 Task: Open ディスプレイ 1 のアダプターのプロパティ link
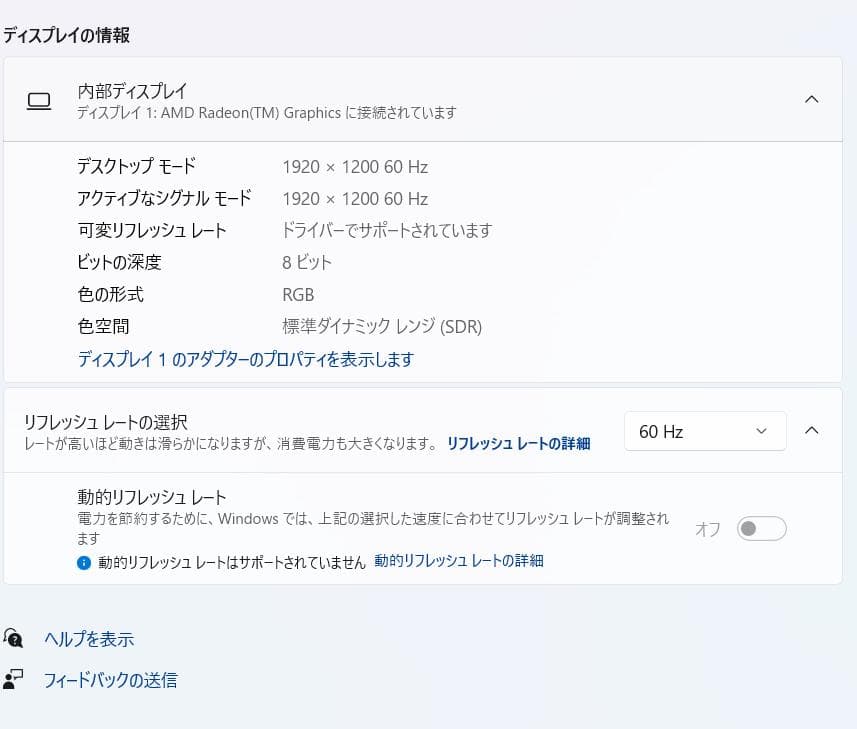245,359
